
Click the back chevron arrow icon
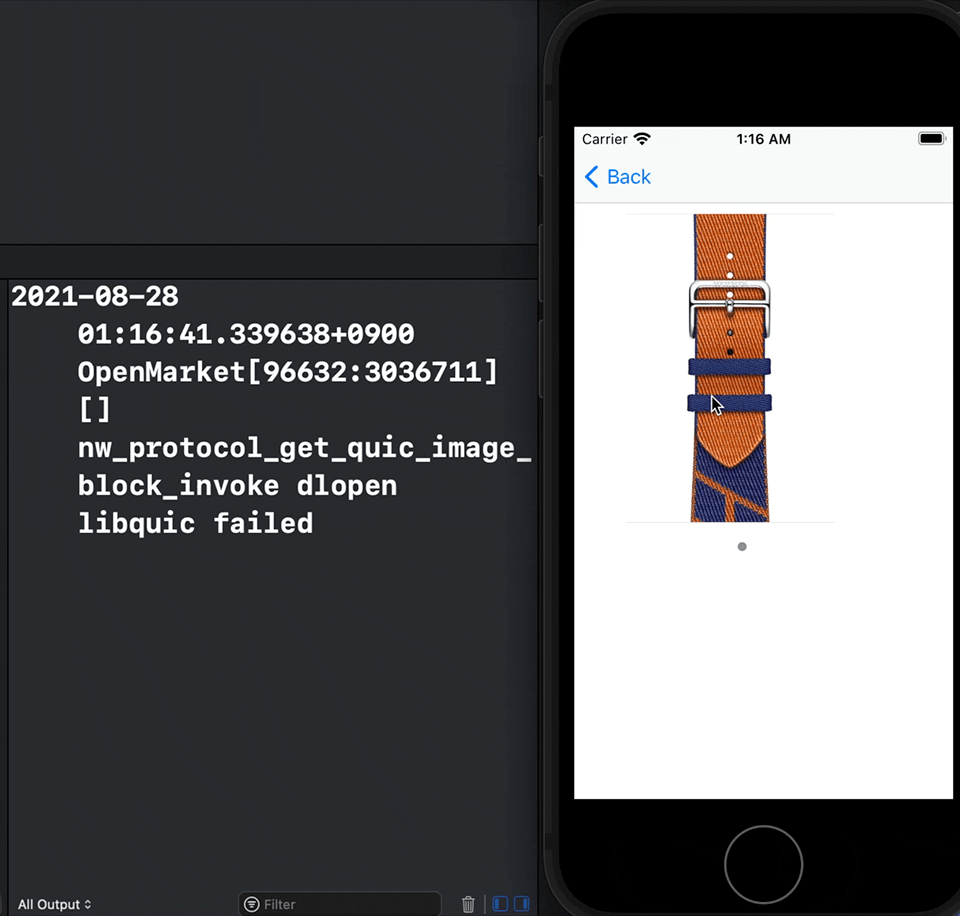click(x=591, y=177)
